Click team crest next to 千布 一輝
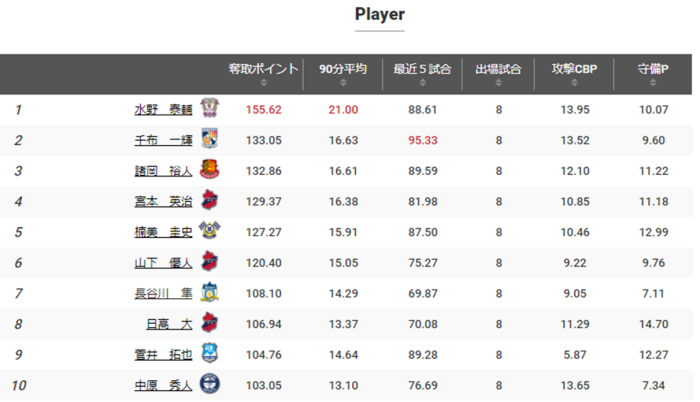Image resolution: width=700 pixels, height=402 pixels. 210,140
